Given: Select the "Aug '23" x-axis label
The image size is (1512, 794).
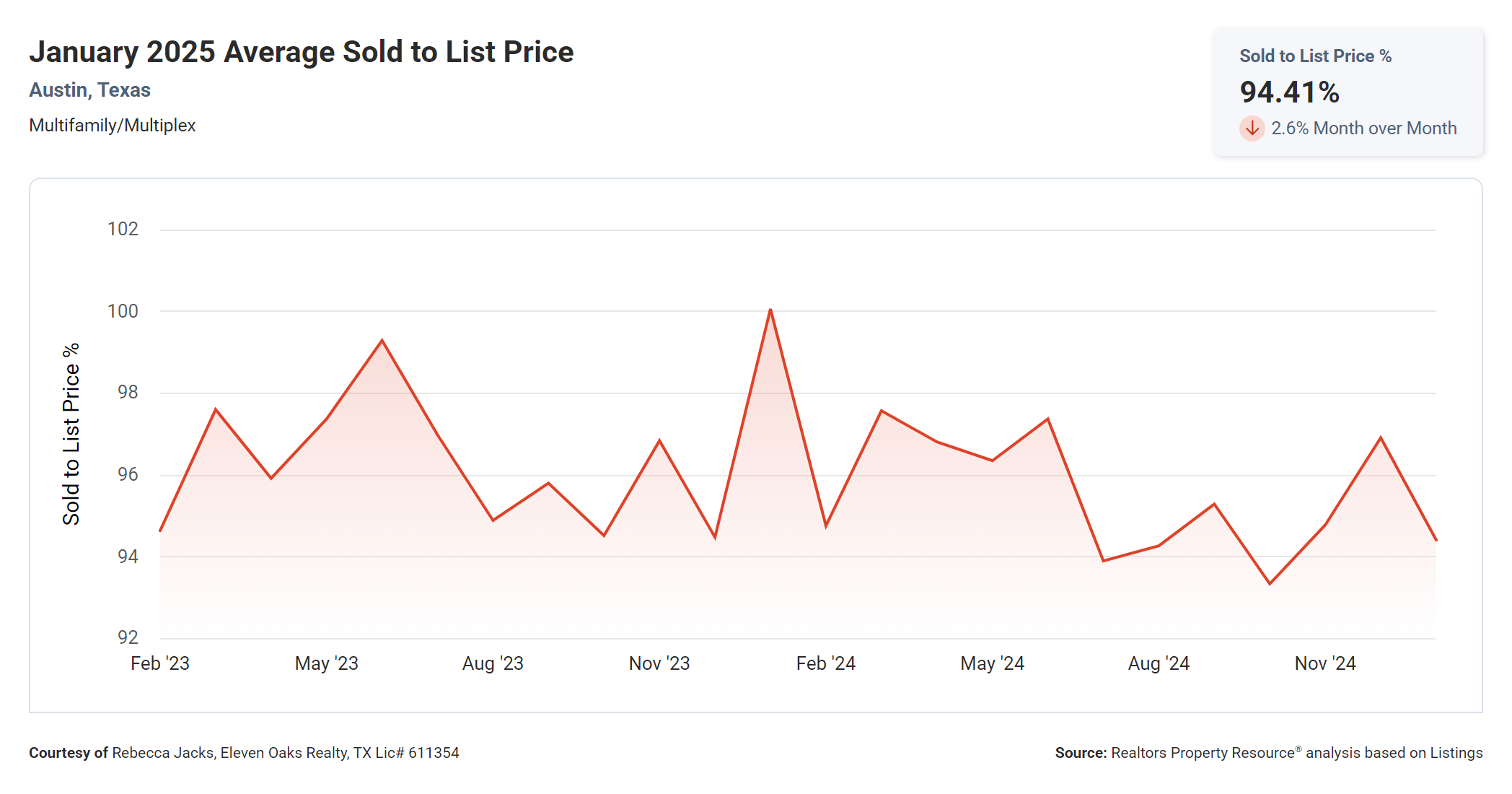Looking at the screenshot, I should click(x=493, y=663).
